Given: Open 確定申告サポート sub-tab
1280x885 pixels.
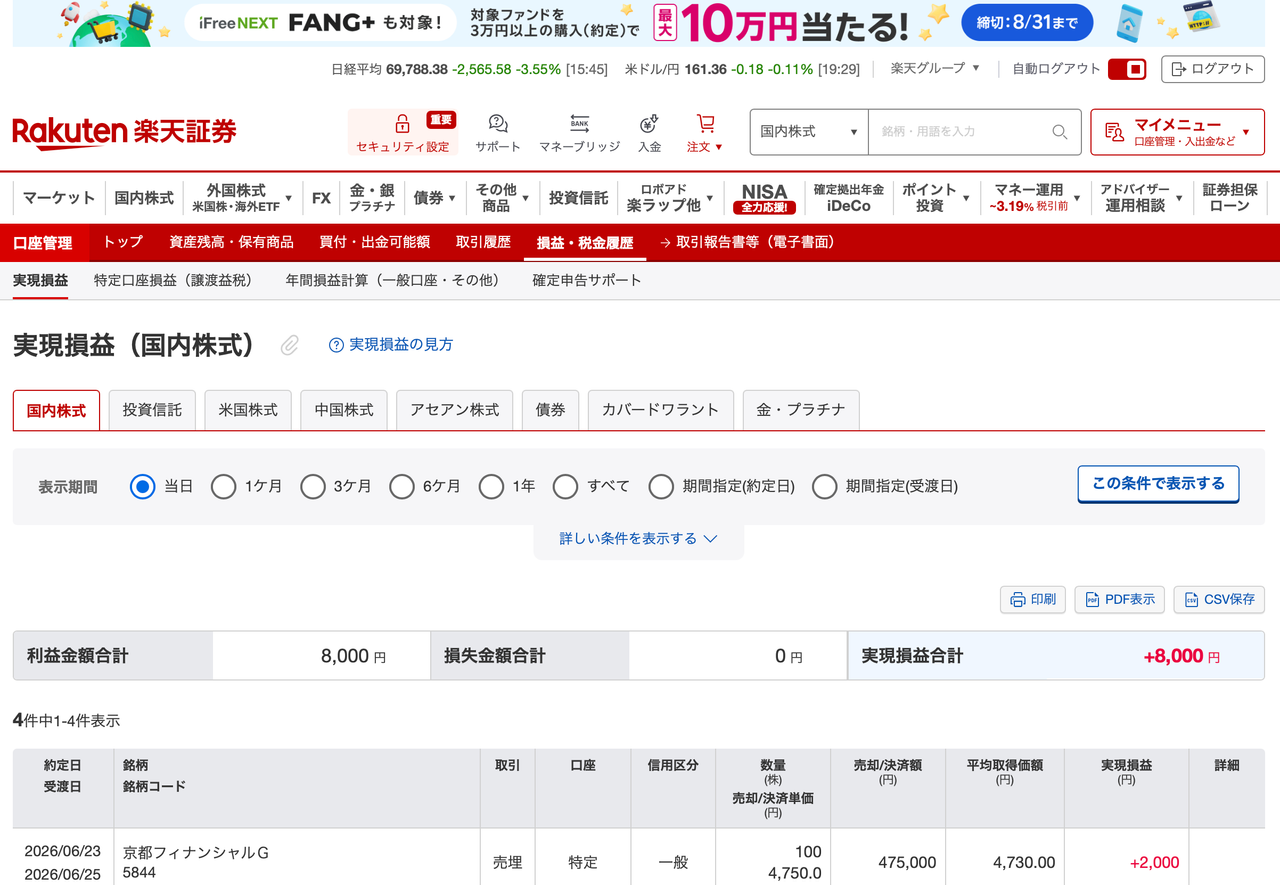Looking at the screenshot, I should pos(587,281).
